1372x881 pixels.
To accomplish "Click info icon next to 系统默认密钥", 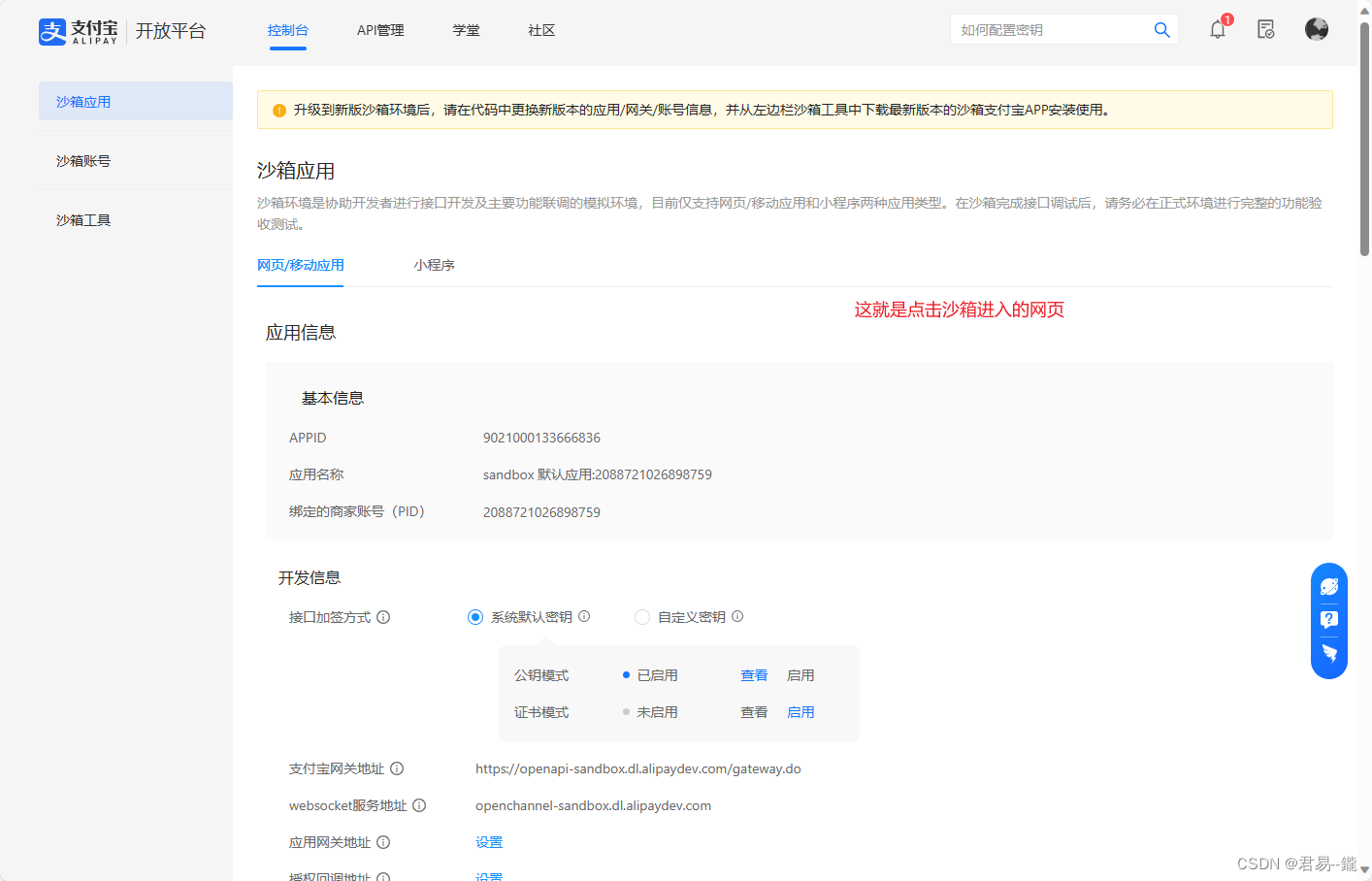I will [584, 616].
